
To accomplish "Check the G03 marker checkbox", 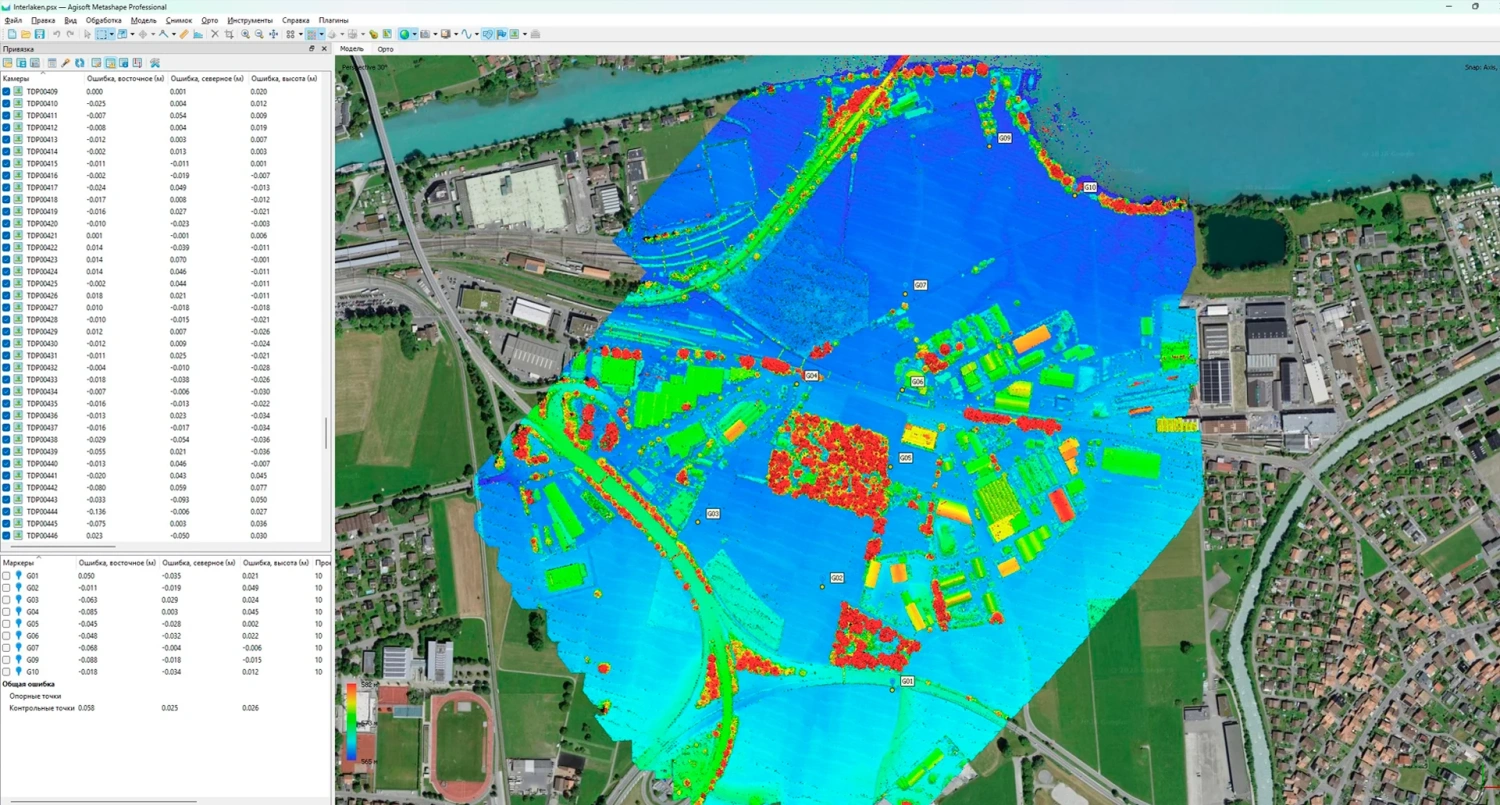I will pos(6,600).
